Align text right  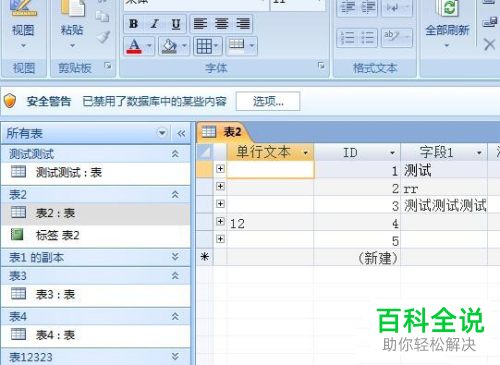click(x=243, y=24)
